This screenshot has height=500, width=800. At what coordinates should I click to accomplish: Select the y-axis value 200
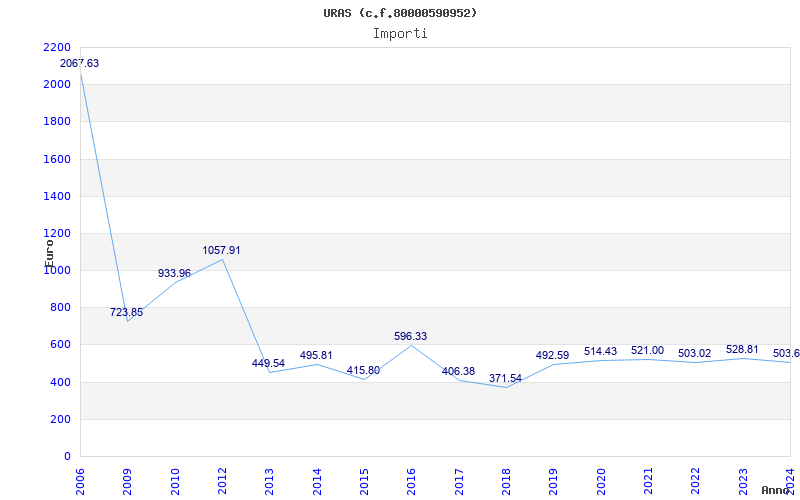(x=60, y=419)
